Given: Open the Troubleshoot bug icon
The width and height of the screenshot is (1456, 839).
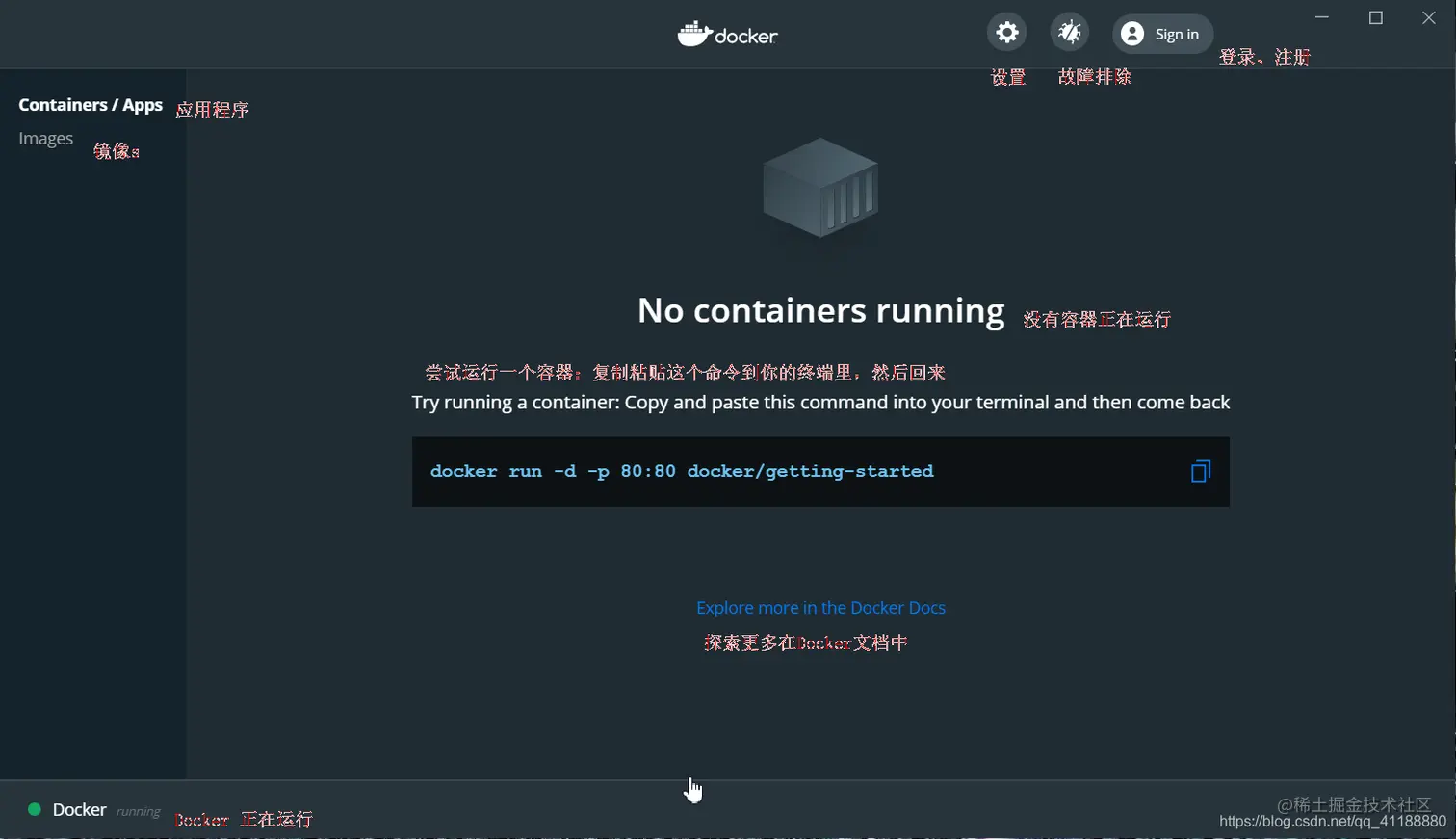Looking at the screenshot, I should click(x=1069, y=32).
